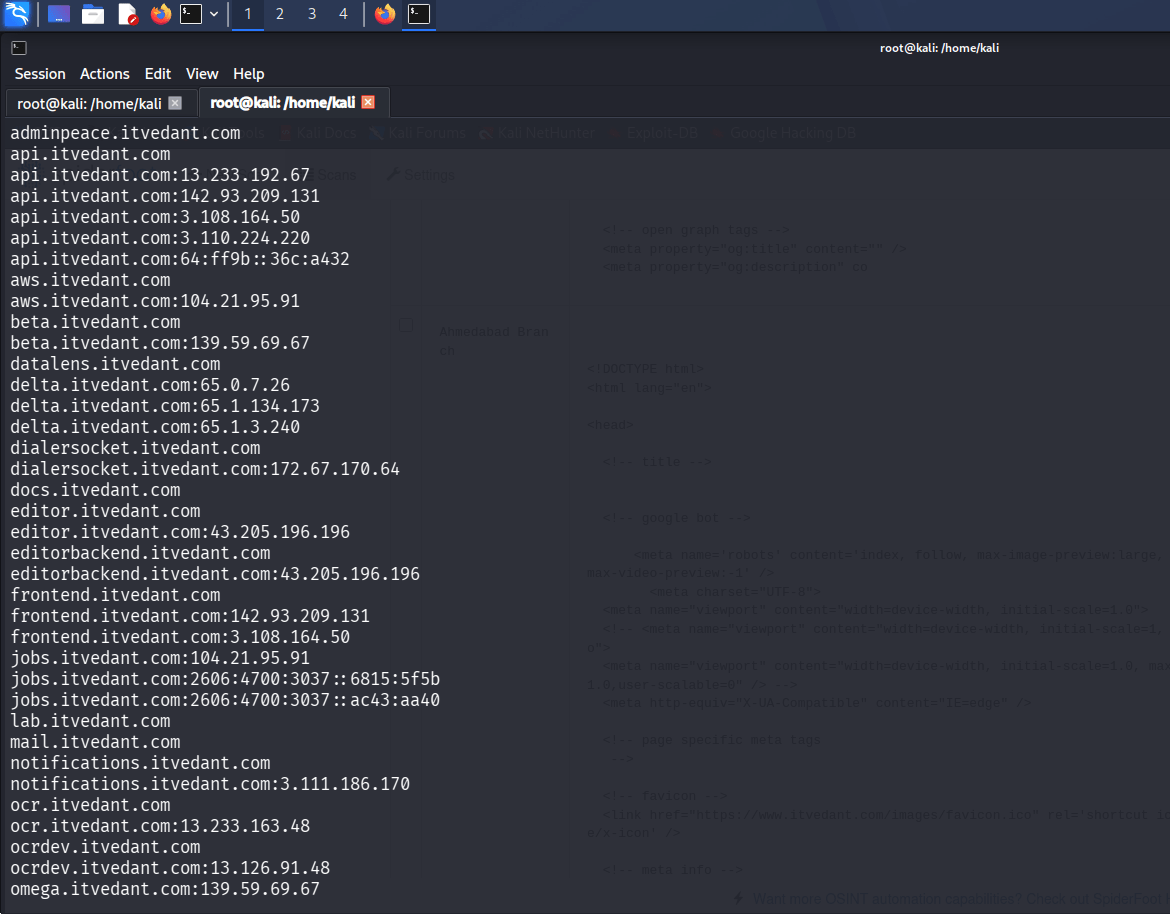Click the IPv6 api.itvedant.com:64:ff9b::36c:a432 line
The width and height of the screenshot is (1170, 914).
[x=180, y=259]
